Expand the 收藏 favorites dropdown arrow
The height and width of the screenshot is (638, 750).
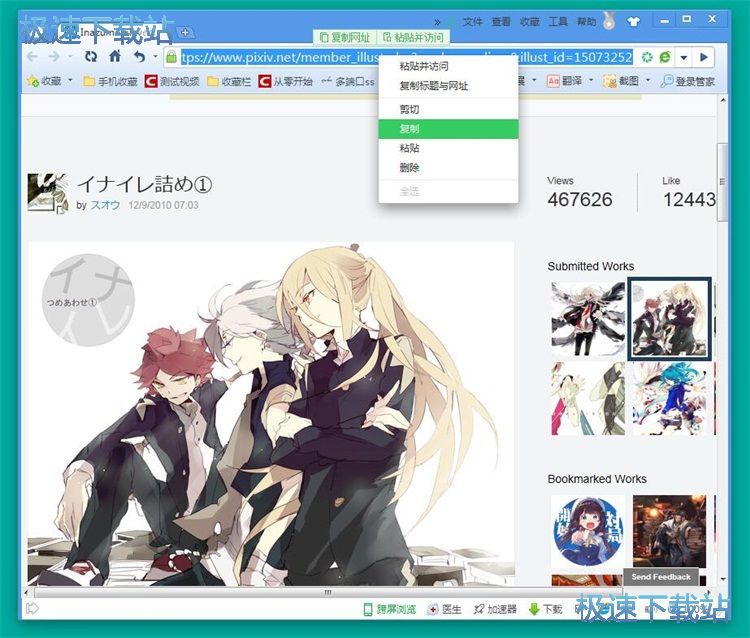coord(70,80)
